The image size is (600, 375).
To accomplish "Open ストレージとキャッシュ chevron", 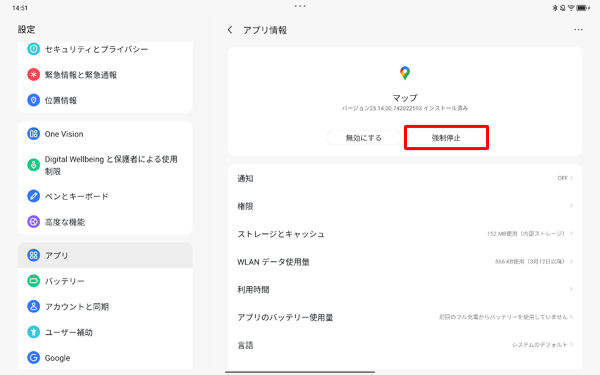I will (x=571, y=234).
